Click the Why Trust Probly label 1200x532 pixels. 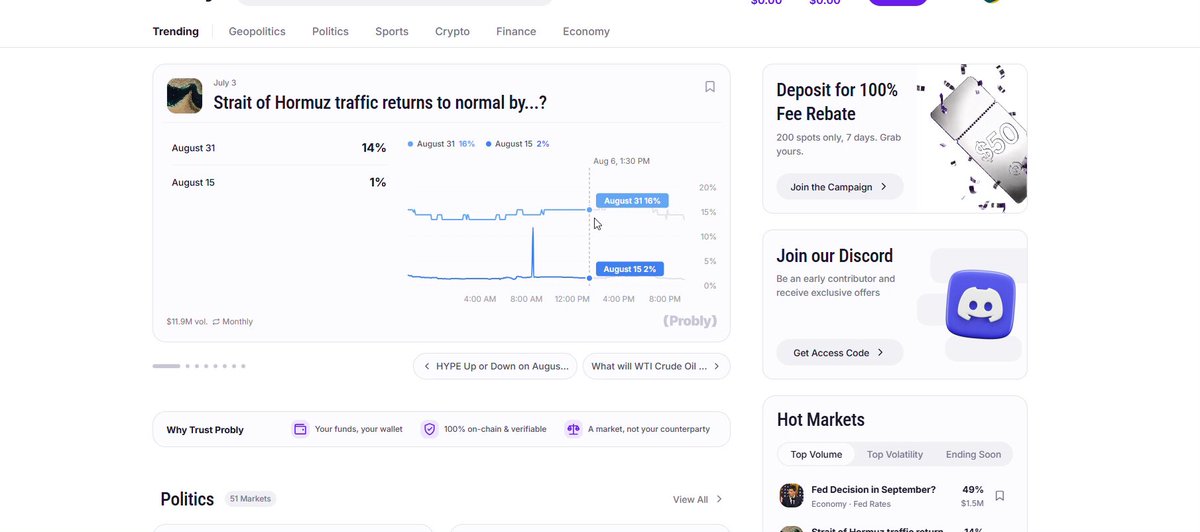tap(205, 430)
